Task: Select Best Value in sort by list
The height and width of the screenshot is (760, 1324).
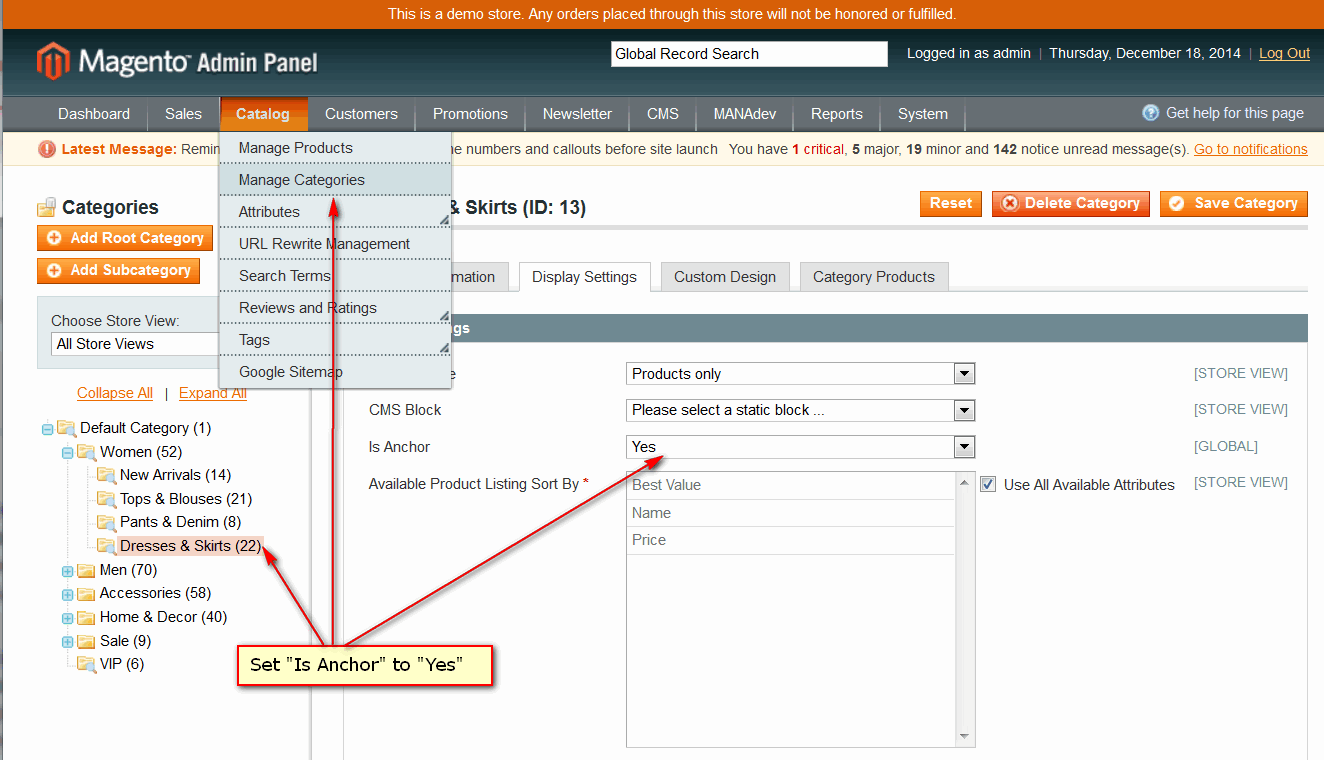Action: [790, 485]
